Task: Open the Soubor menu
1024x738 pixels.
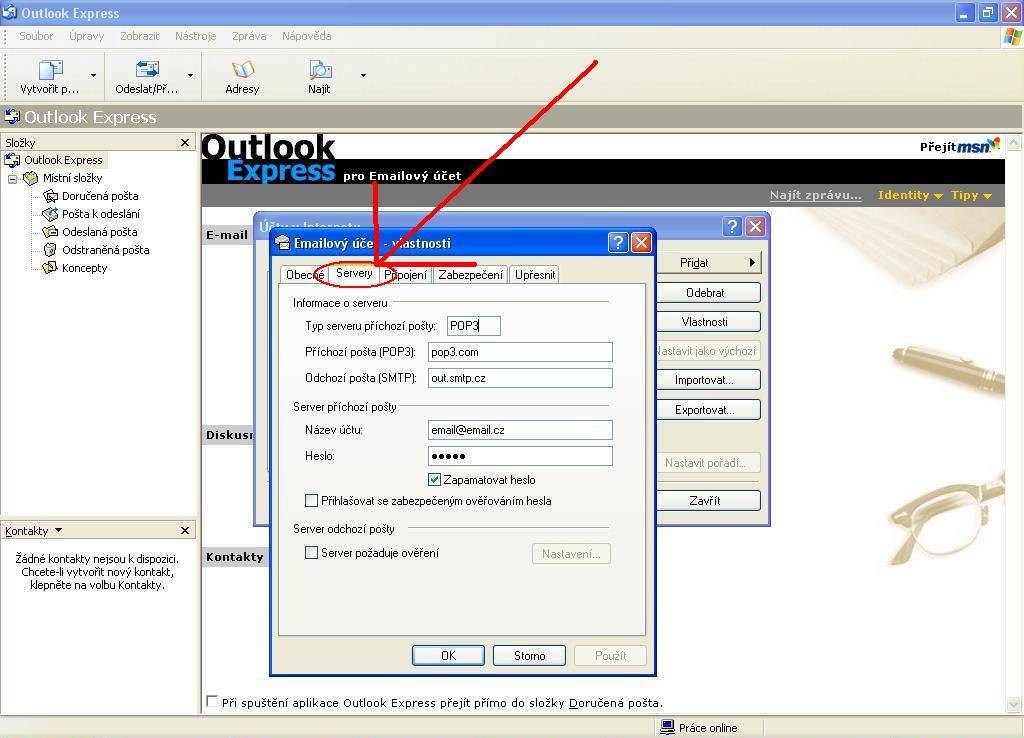Action: [x=36, y=36]
